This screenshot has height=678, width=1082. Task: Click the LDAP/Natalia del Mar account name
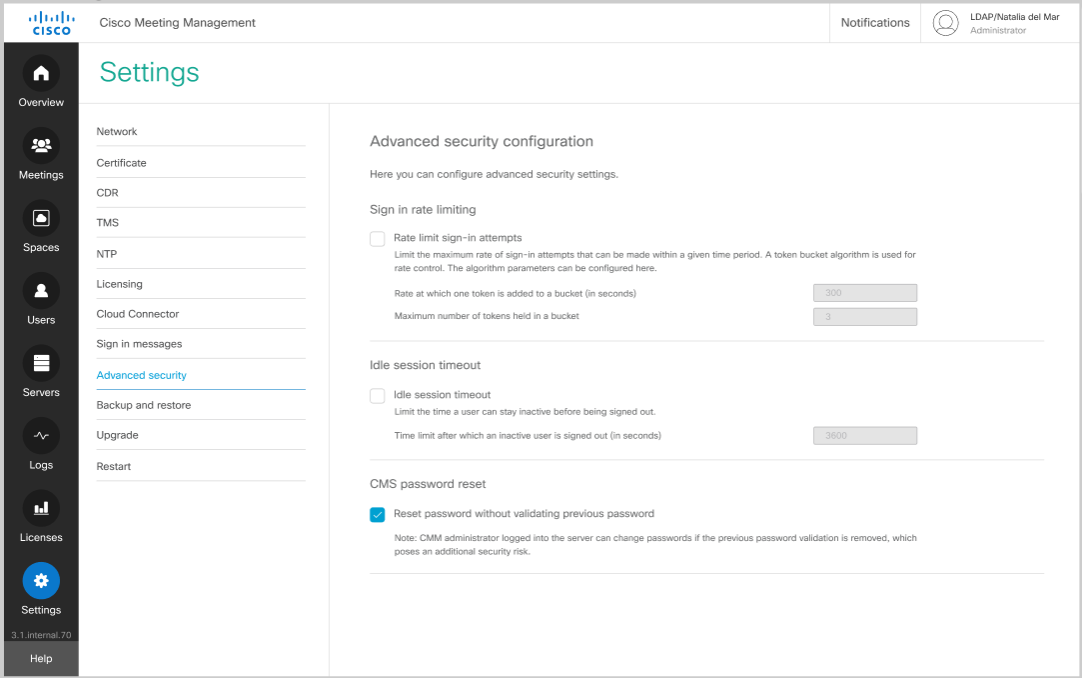(1014, 17)
